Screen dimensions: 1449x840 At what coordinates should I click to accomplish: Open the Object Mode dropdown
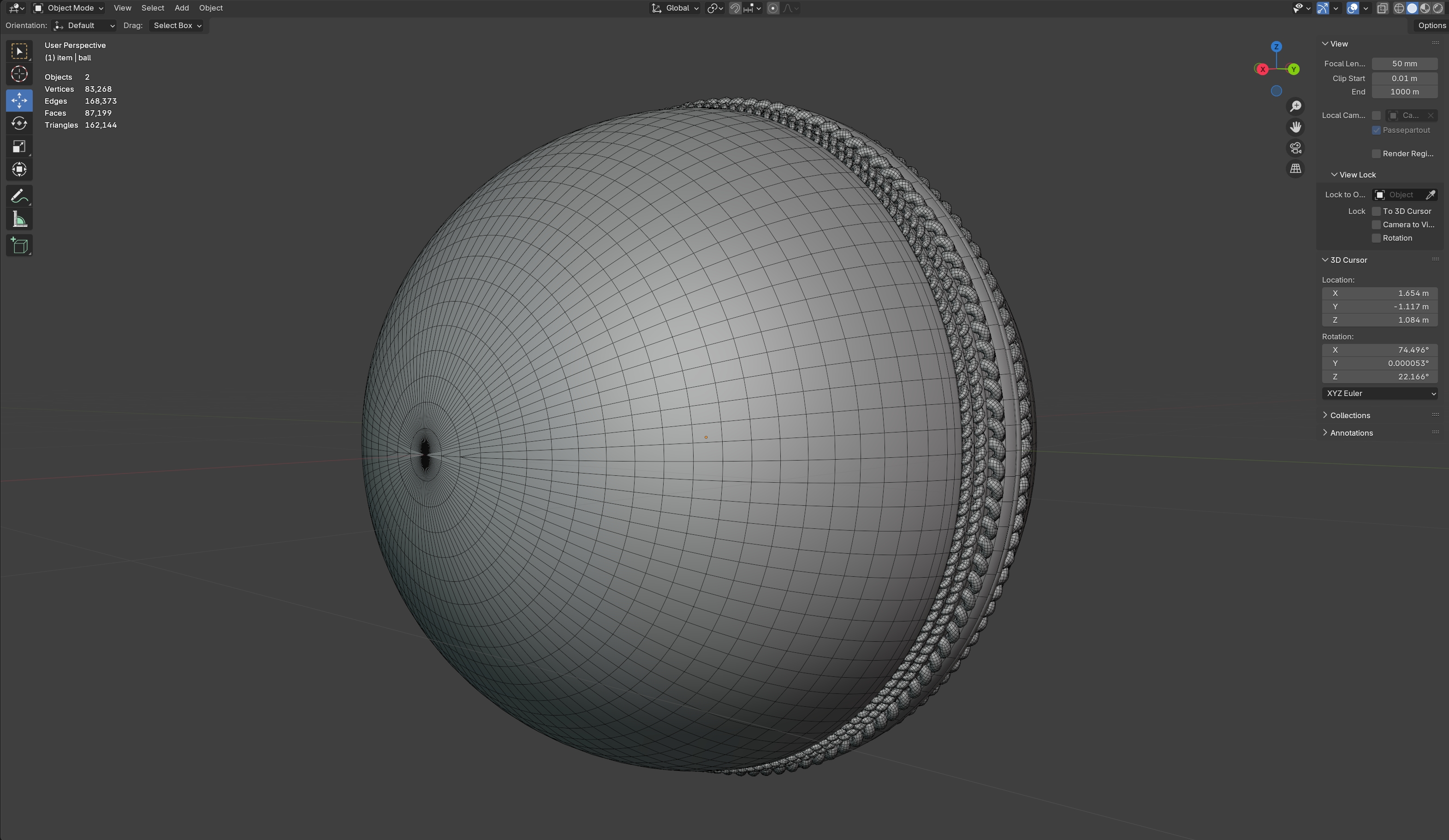[x=68, y=8]
